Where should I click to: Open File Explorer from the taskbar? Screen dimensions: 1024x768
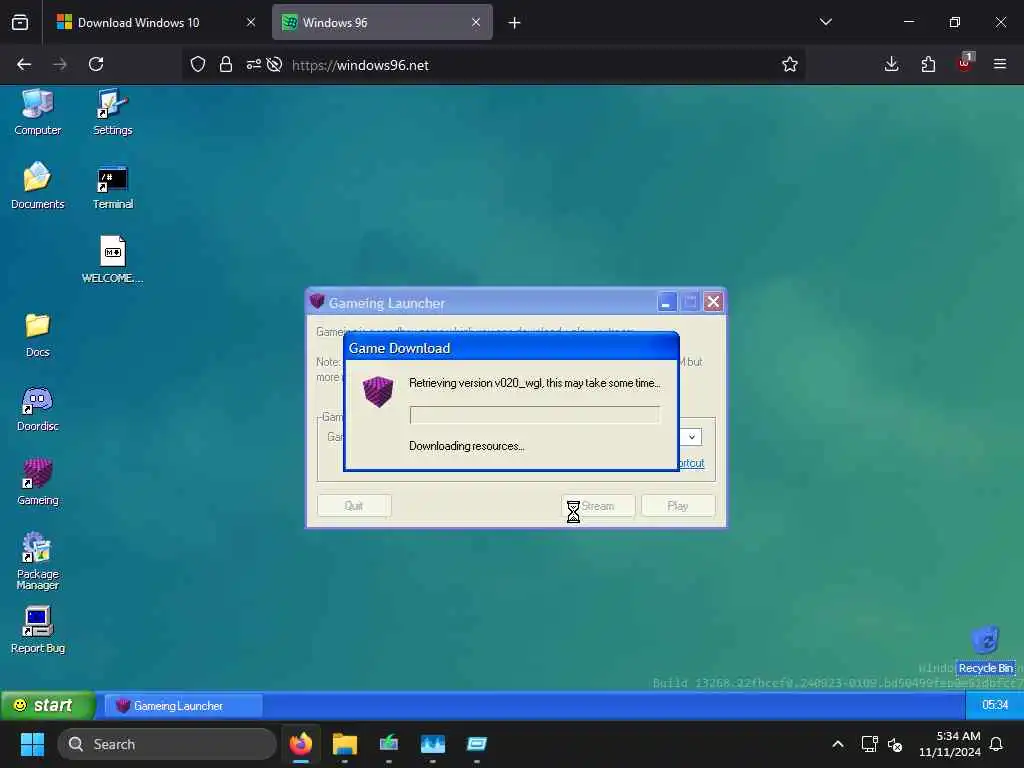click(x=345, y=744)
